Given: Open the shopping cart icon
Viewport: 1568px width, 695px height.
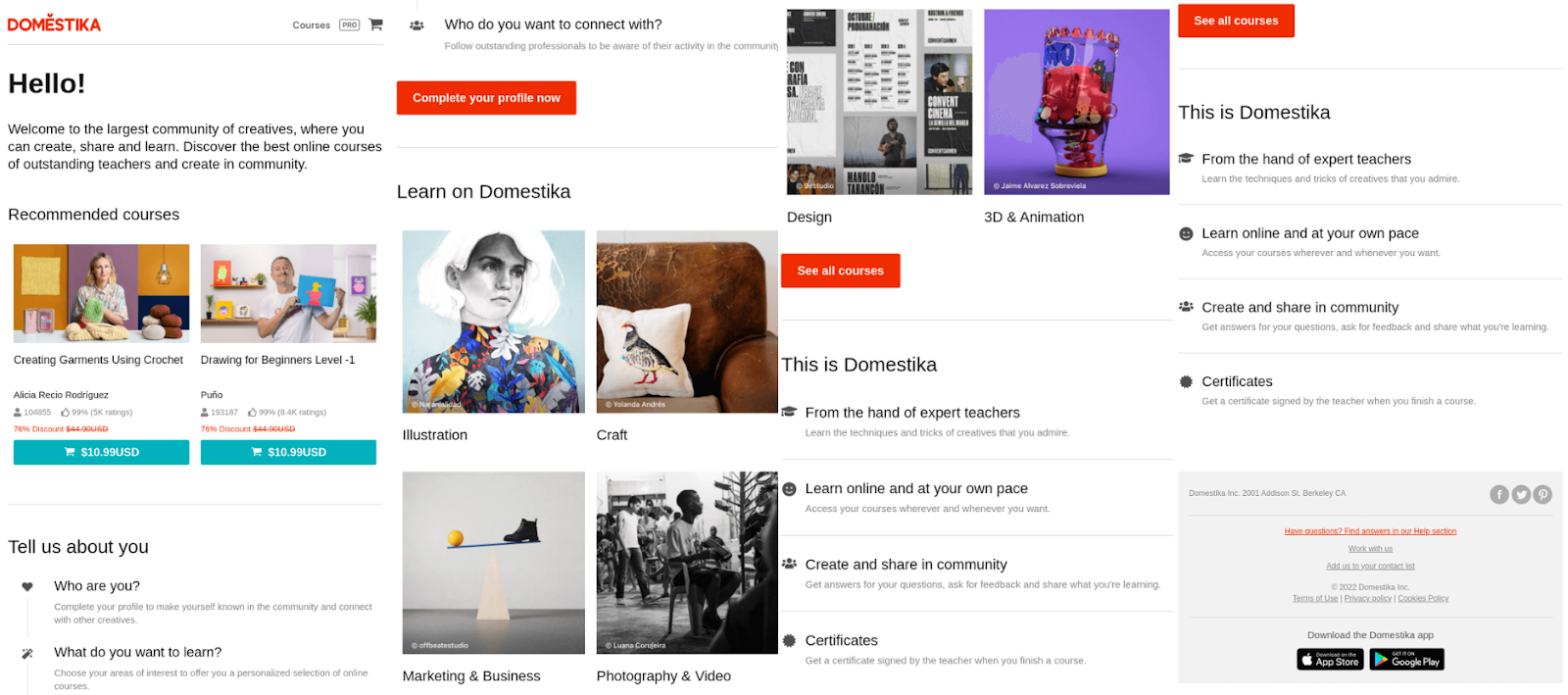Looking at the screenshot, I should tap(375, 25).
